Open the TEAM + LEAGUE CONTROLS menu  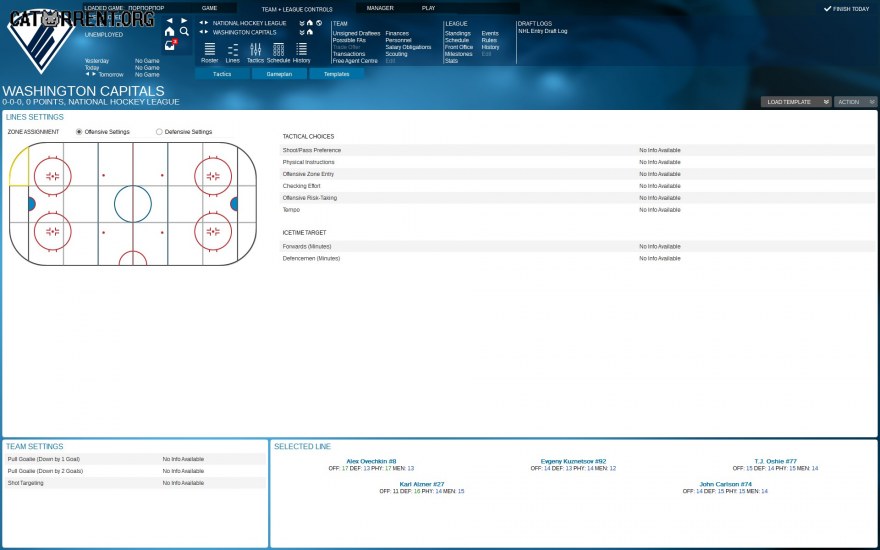click(297, 10)
